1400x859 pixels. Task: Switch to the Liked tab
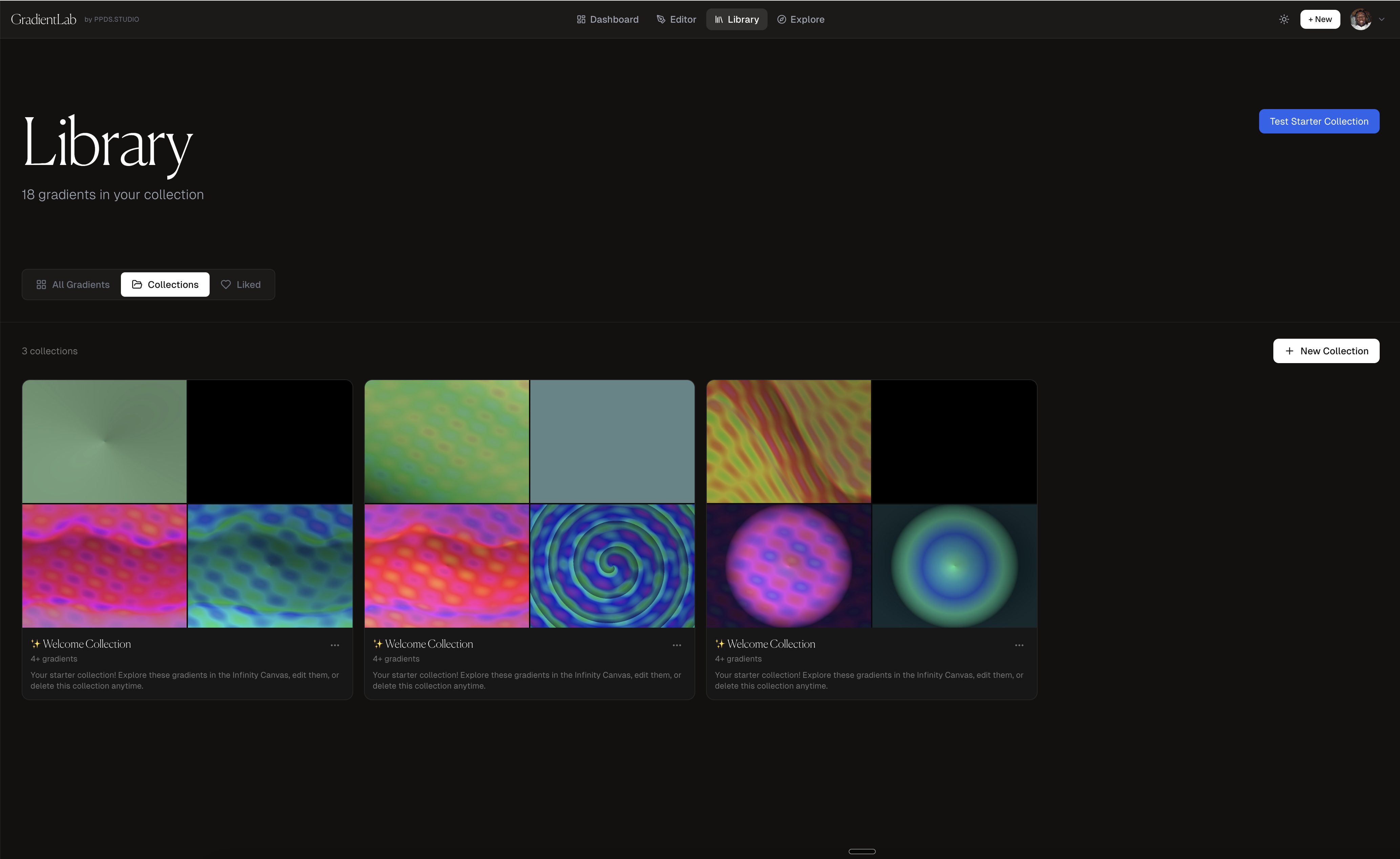click(240, 284)
